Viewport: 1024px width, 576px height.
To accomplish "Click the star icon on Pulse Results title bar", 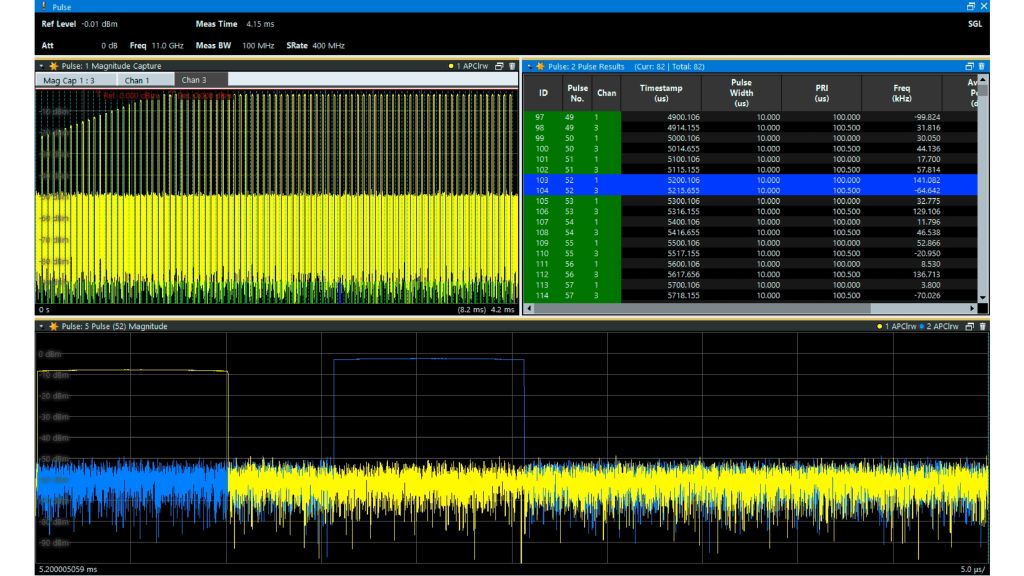I will [541, 65].
